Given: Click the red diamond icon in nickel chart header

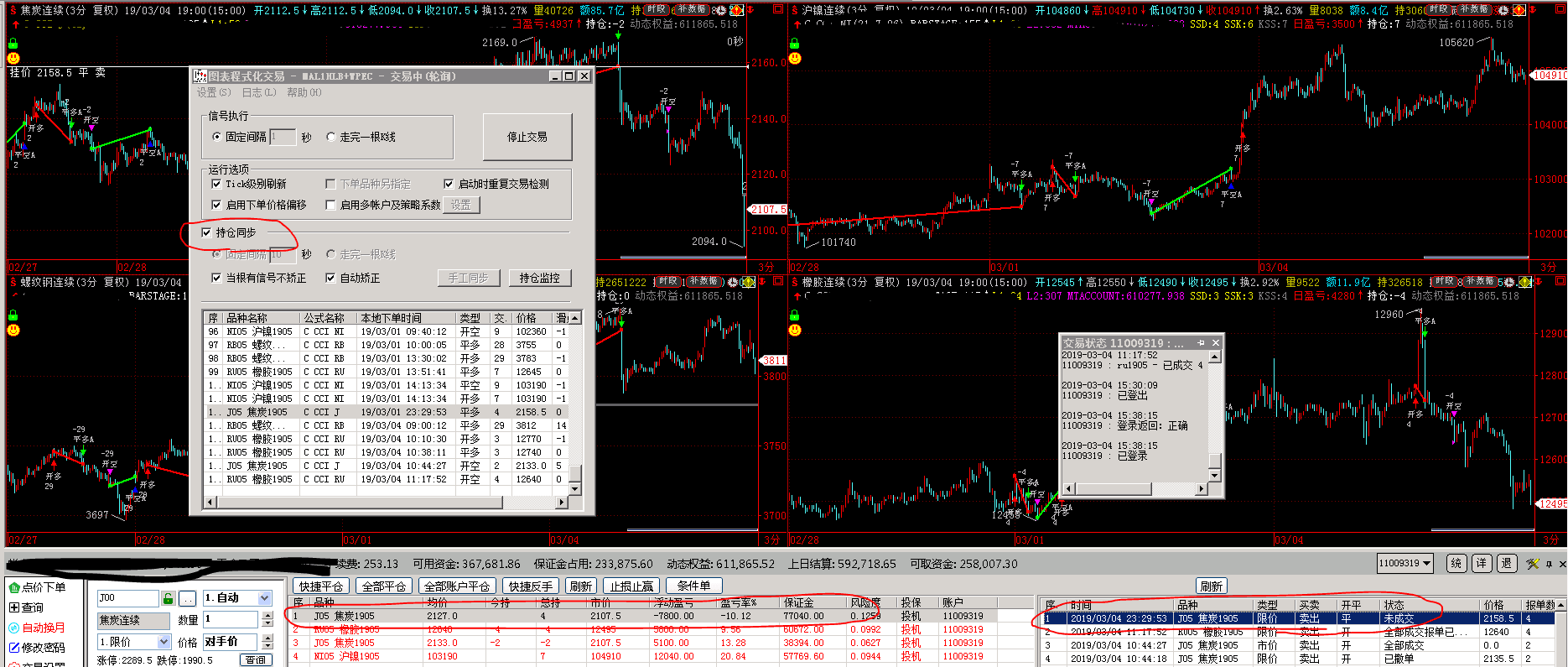Looking at the screenshot, I should pos(1519,10).
